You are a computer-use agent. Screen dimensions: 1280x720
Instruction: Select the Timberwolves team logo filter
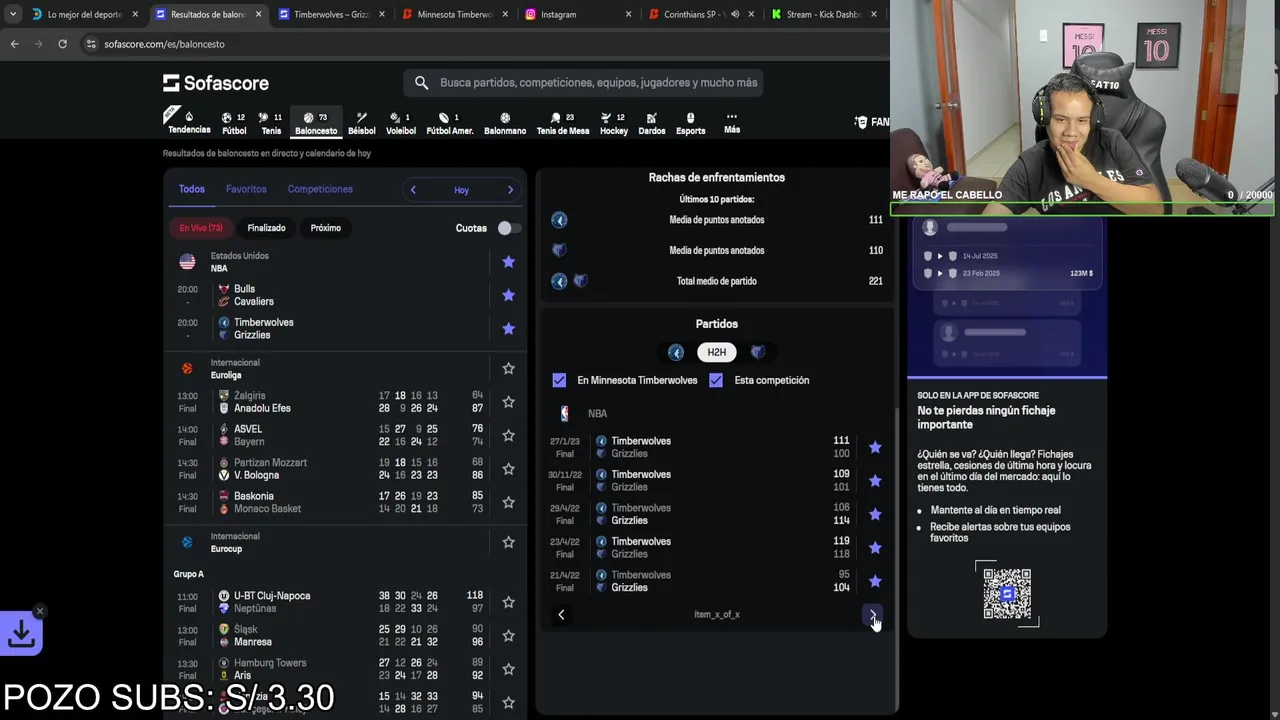676,352
